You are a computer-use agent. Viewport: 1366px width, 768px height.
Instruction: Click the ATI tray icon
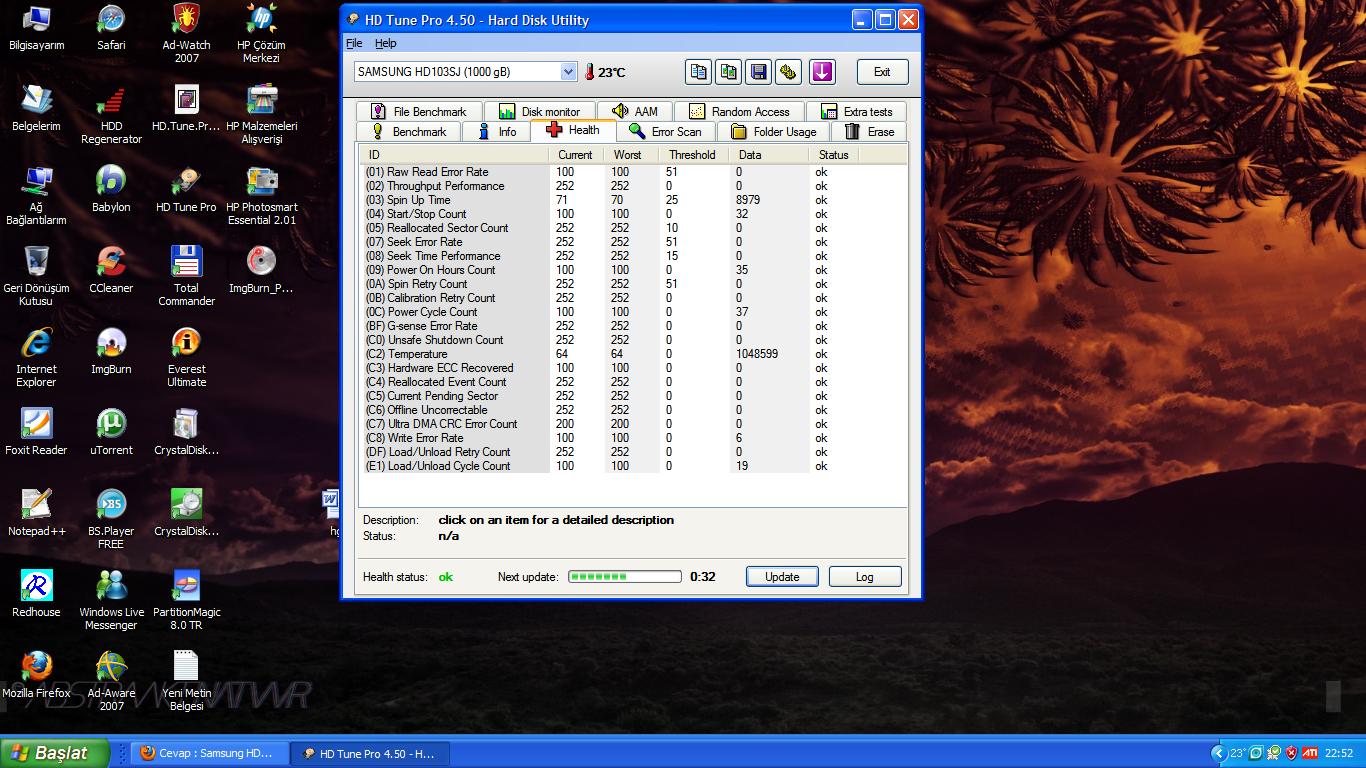tap(1308, 753)
